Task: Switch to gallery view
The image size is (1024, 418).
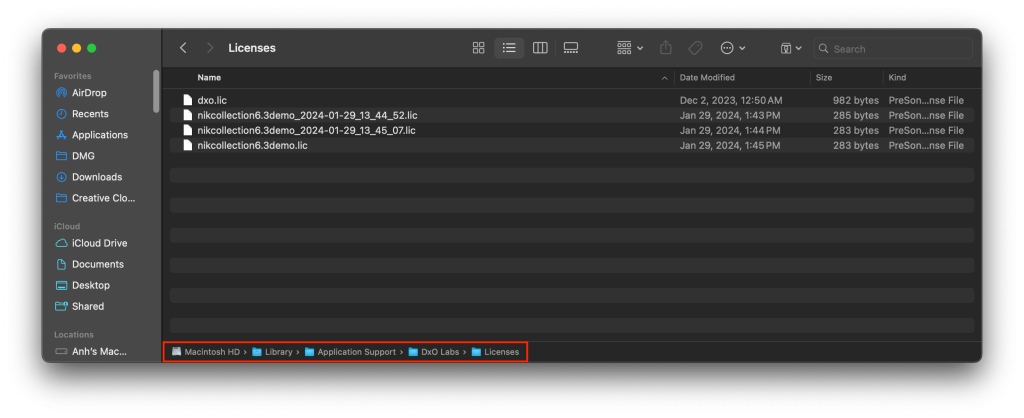Action: coord(571,48)
